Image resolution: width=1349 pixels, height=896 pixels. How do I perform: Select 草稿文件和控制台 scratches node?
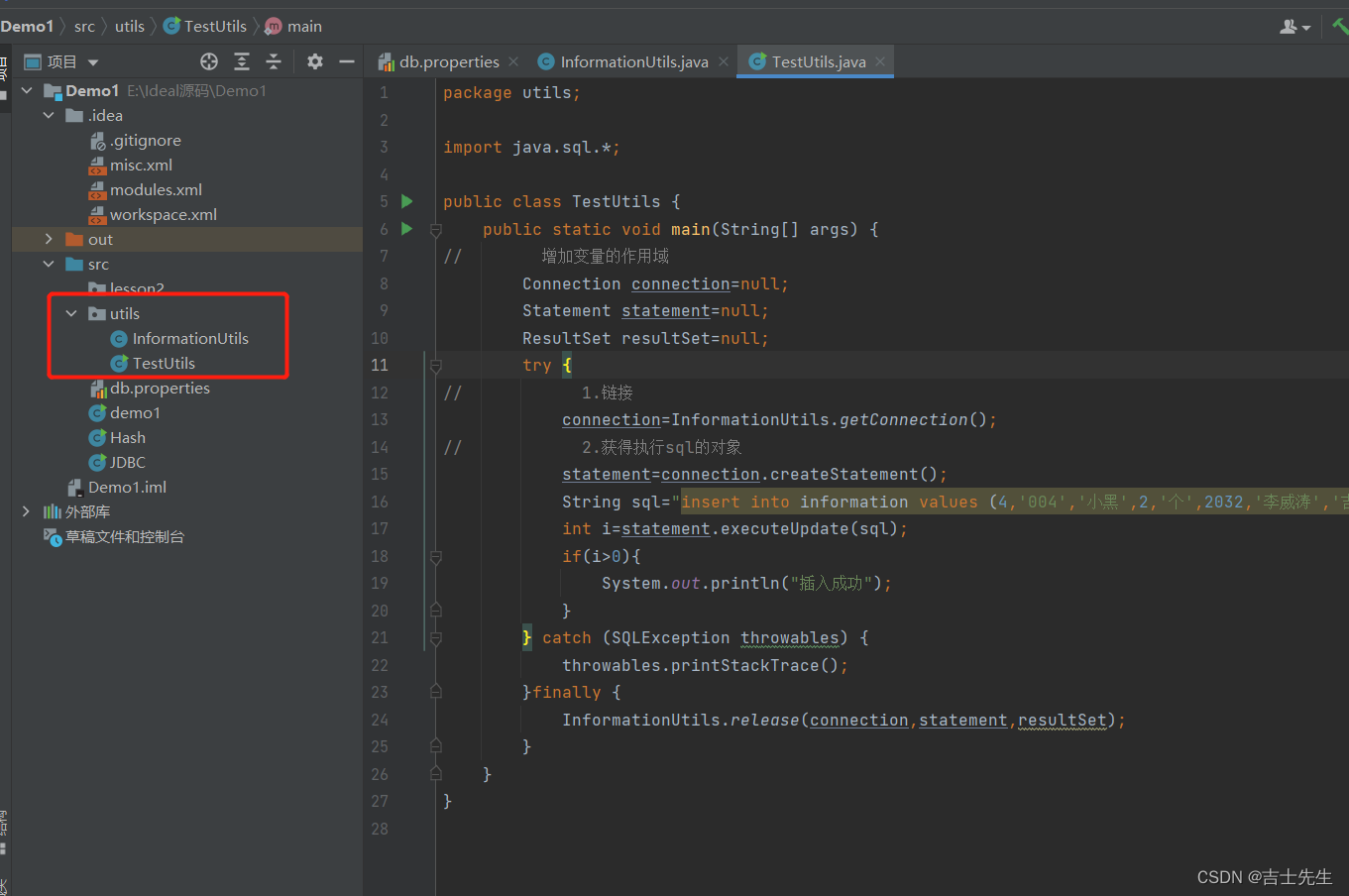click(114, 537)
